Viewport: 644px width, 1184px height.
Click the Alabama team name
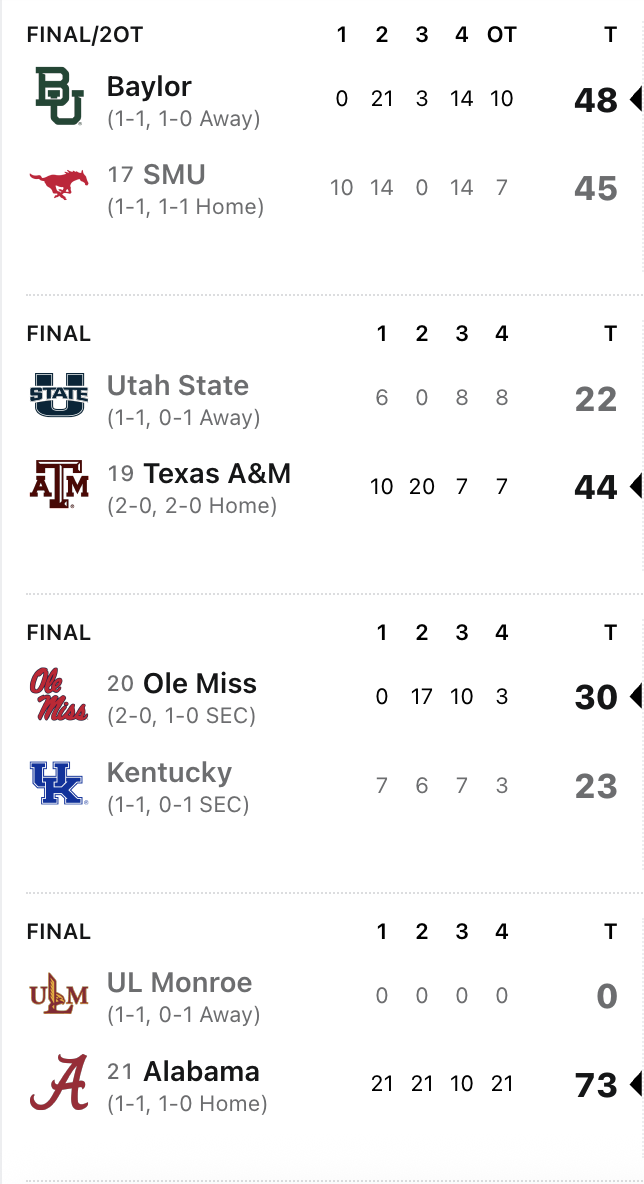202,1071
